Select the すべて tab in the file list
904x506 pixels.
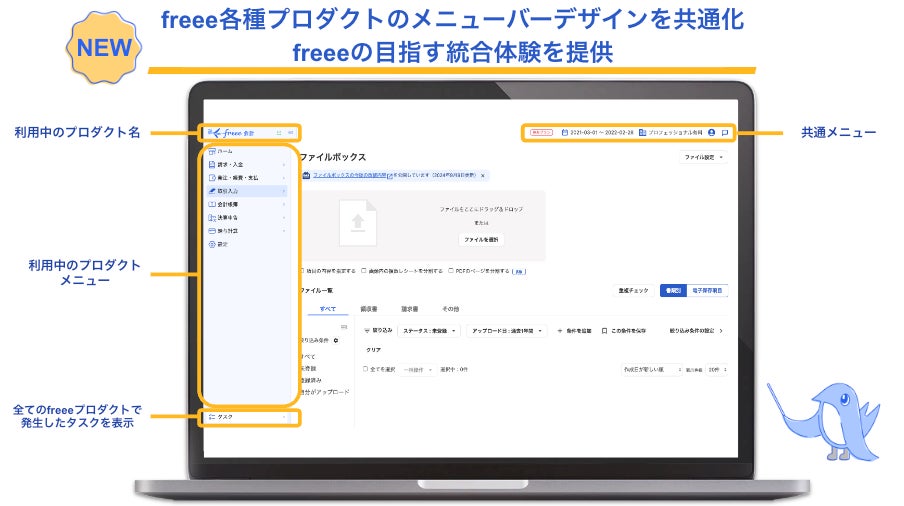(327, 309)
